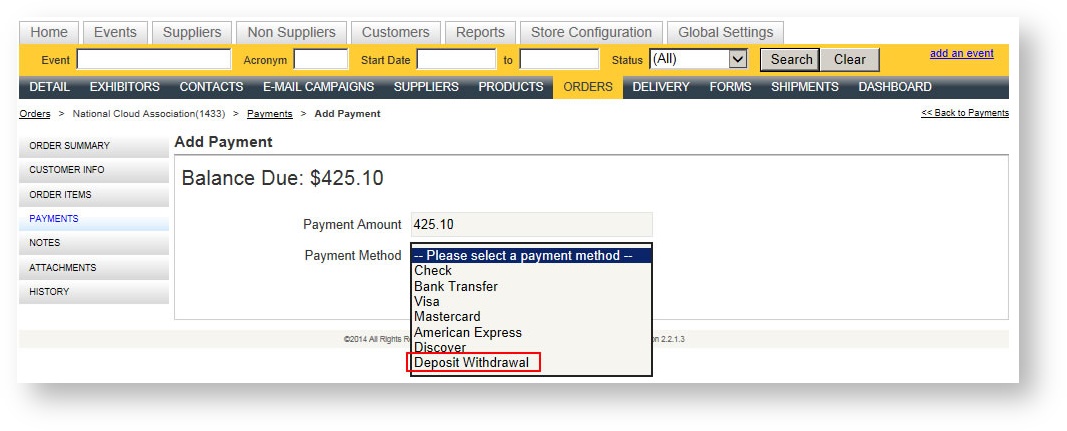Choose Bank Transfer from payment list
Screen dimensions: 1067x431
(x=456, y=286)
